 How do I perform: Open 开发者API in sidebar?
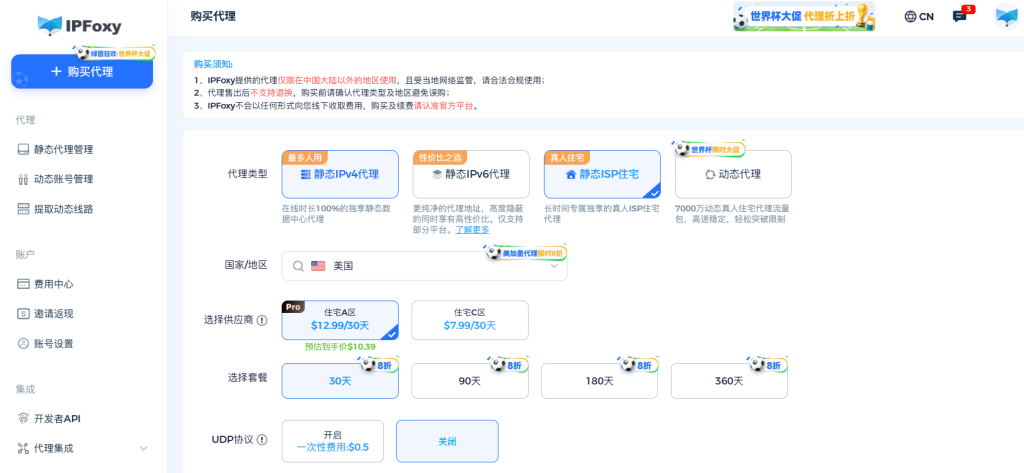(x=48, y=419)
